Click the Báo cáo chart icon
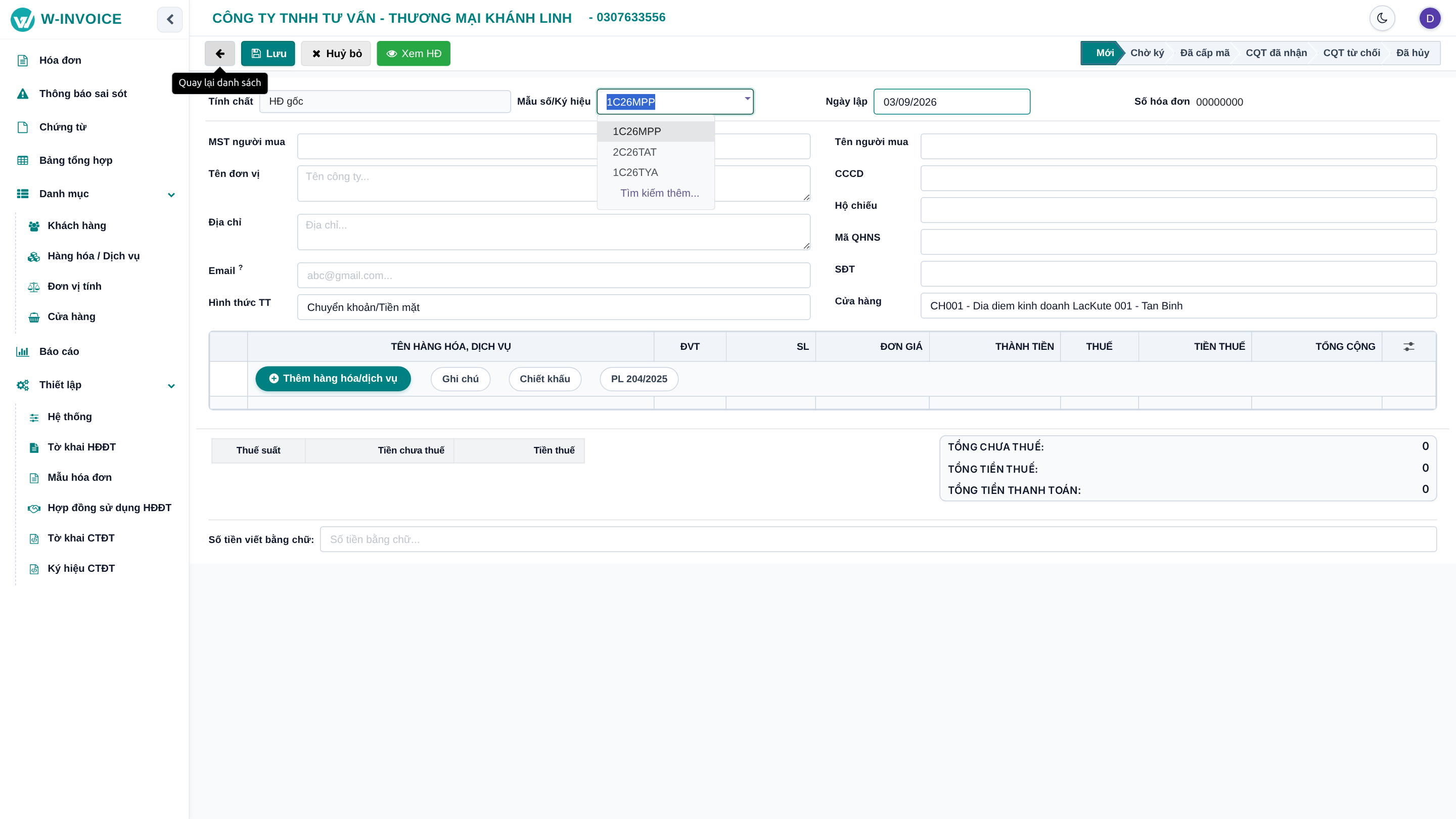Image resolution: width=1456 pixels, height=819 pixels. tap(23, 351)
